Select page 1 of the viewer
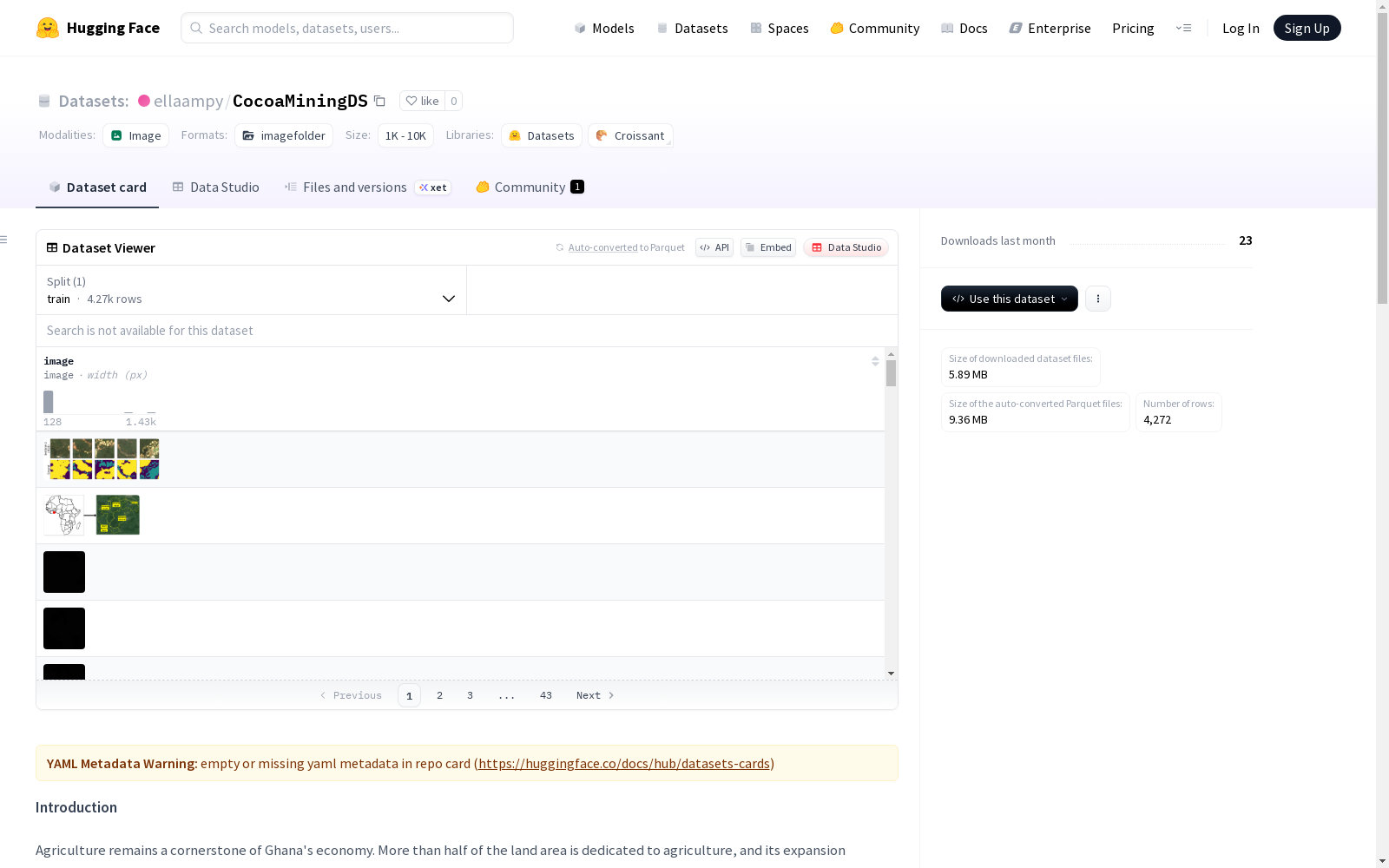Image resolution: width=1389 pixels, height=868 pixels. (409, 695)
